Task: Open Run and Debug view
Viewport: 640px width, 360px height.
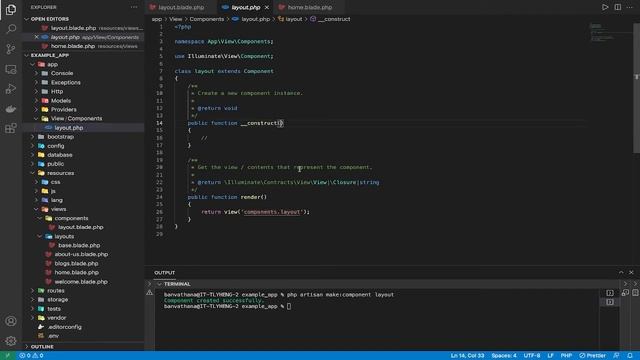Action: (x=11, y=89)
